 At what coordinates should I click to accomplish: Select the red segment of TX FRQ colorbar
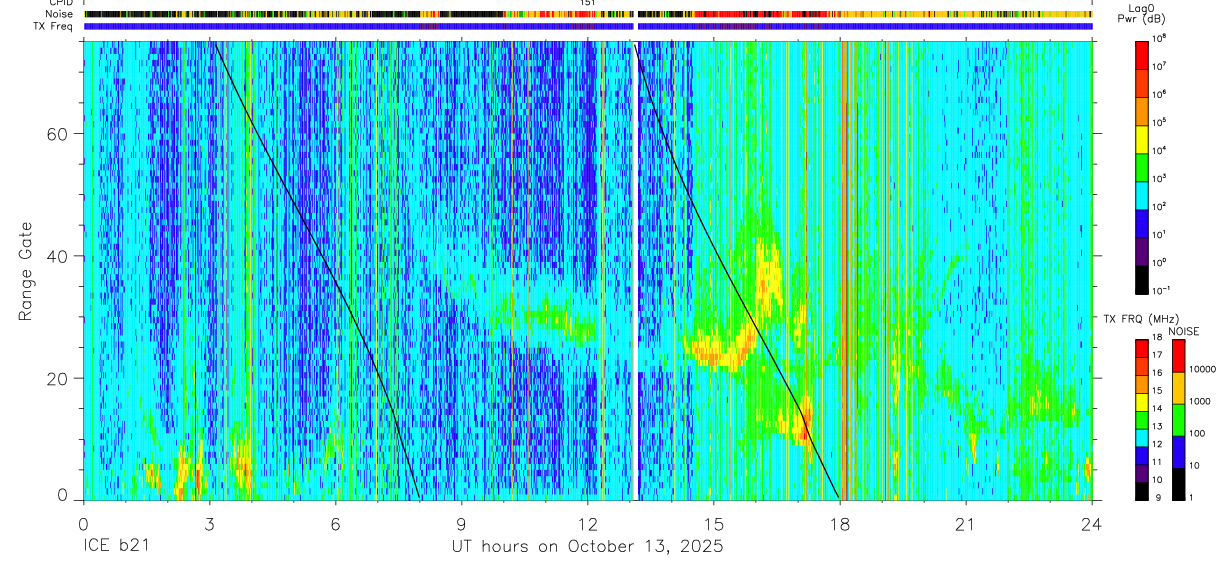[x=1142, y=349]
